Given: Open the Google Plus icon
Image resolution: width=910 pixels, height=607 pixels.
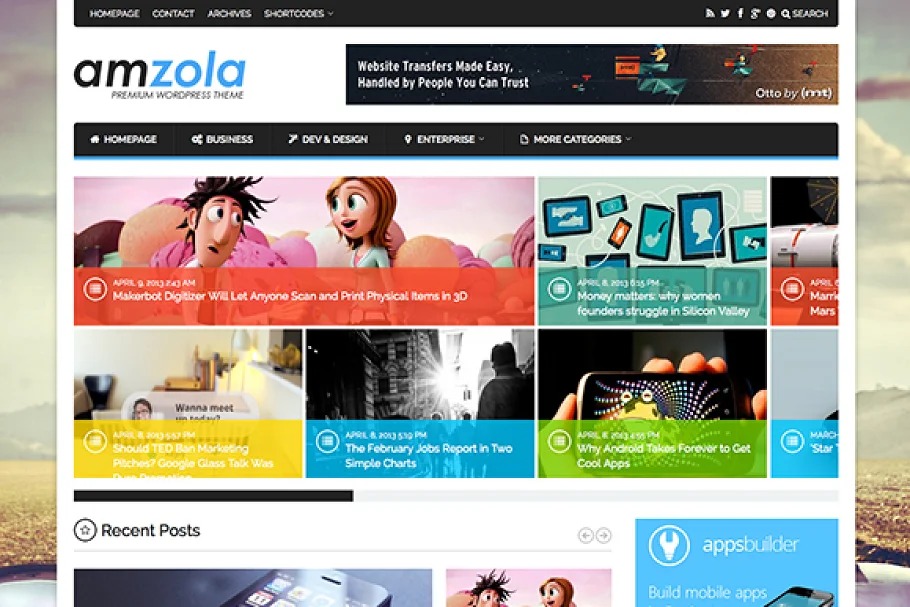Looking at the screenshot, I should [x=754, y=13].
